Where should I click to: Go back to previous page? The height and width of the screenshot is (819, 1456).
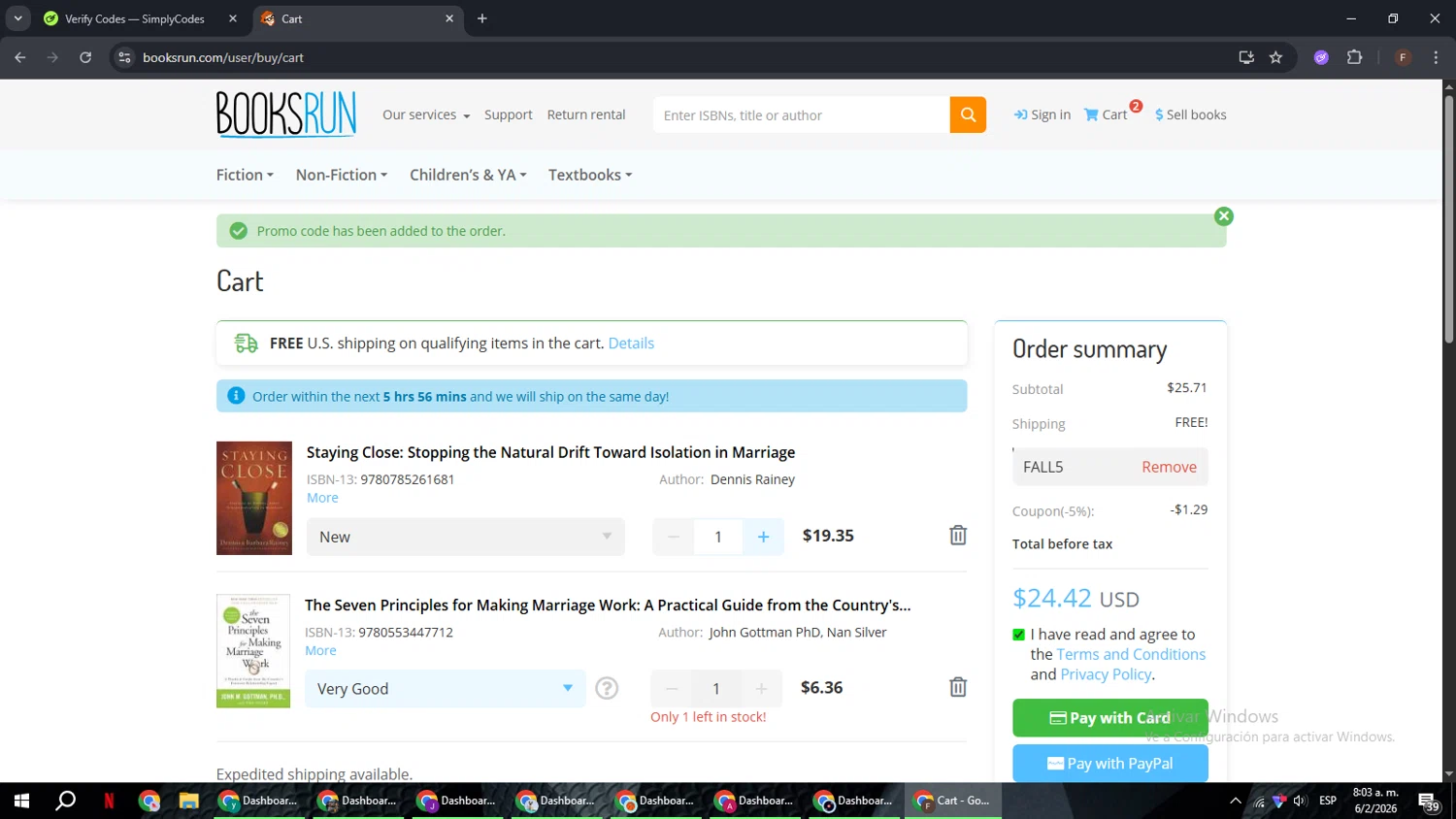20,57
